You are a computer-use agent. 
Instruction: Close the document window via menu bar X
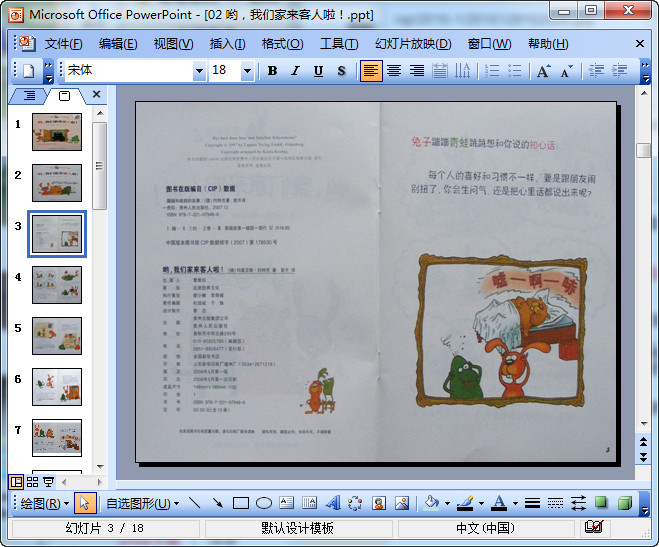[x=640, y=44]
